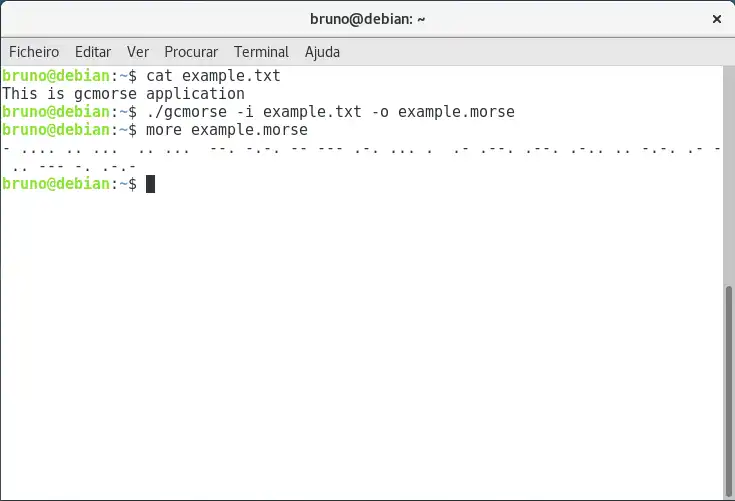Open the Editar menu
Viewport: 735px width, 501px height.
93,52
